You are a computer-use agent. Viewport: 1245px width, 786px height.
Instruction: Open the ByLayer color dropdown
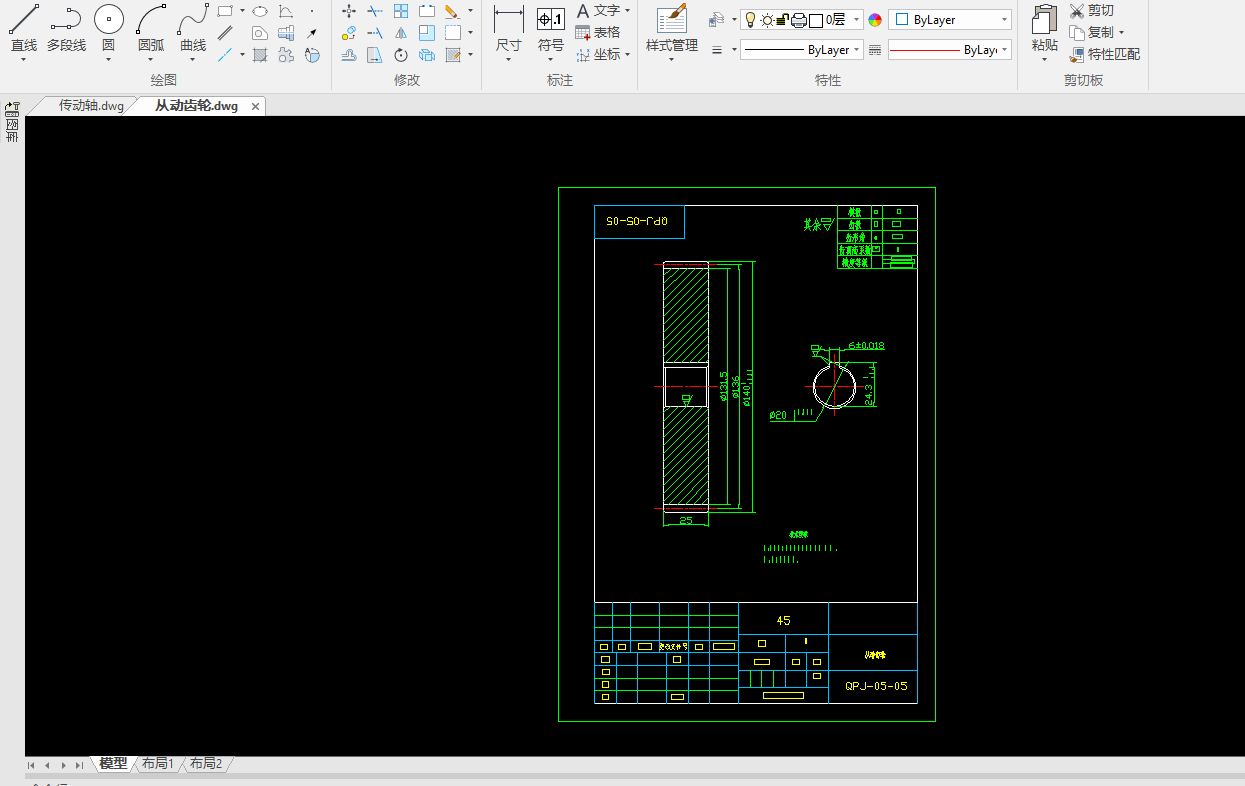pyautogui.click(x=949, y=20)
